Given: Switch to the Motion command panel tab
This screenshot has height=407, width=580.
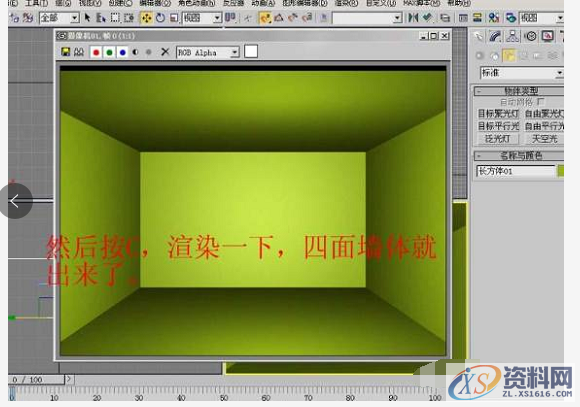Looking at the screenshot, I should coord(531,36).
